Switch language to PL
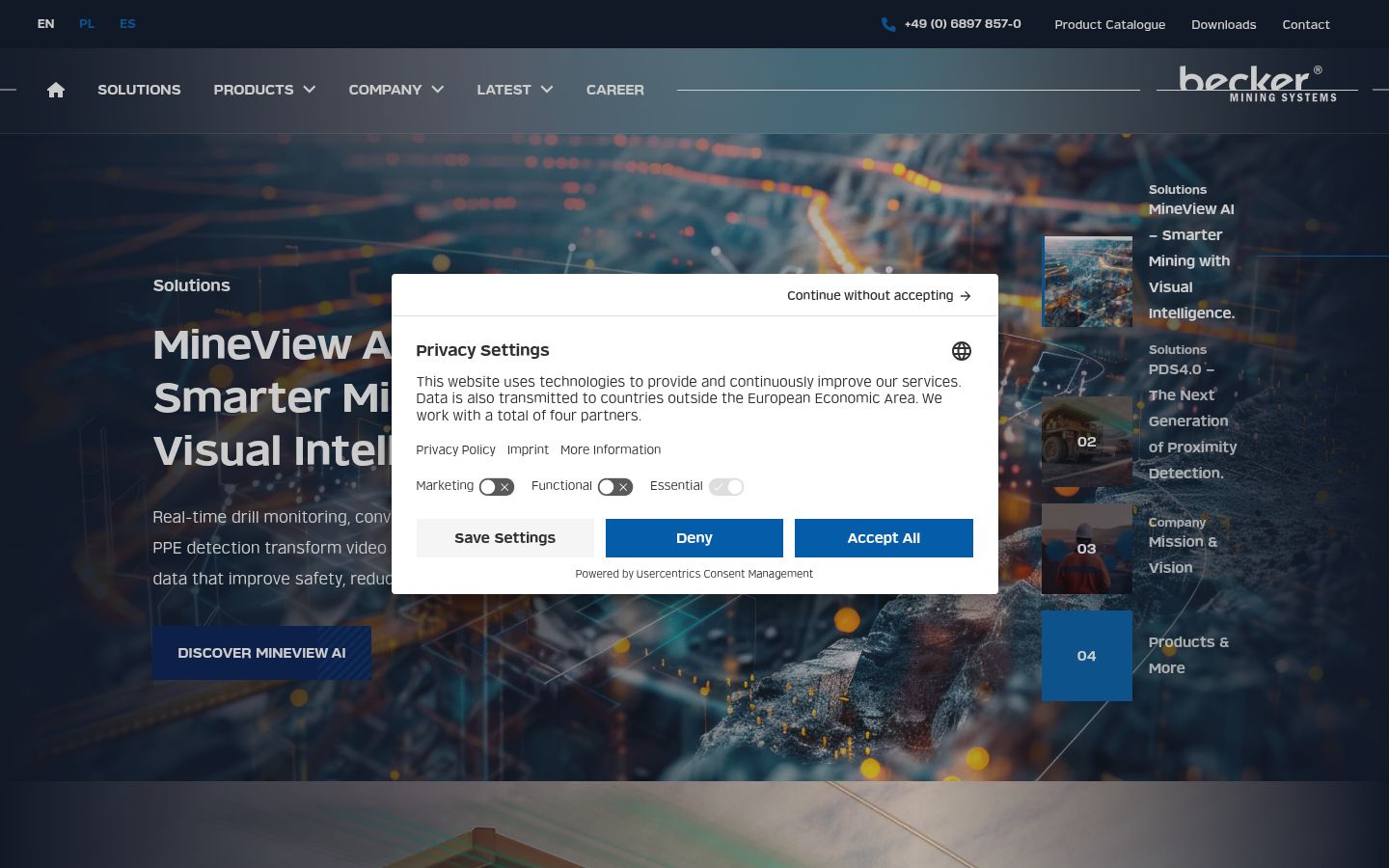The width and height of the screenshot is (1389, 868). click(x=87, y=24)
